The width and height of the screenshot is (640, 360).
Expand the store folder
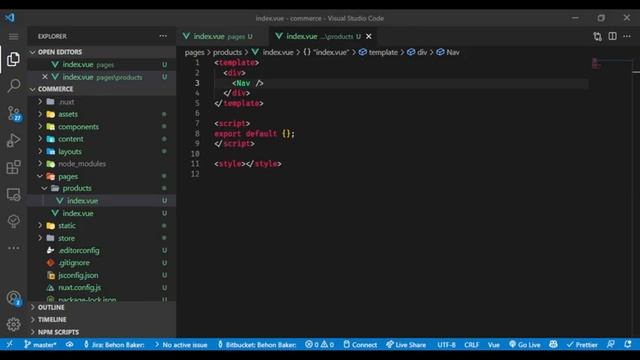click(40, 238)
